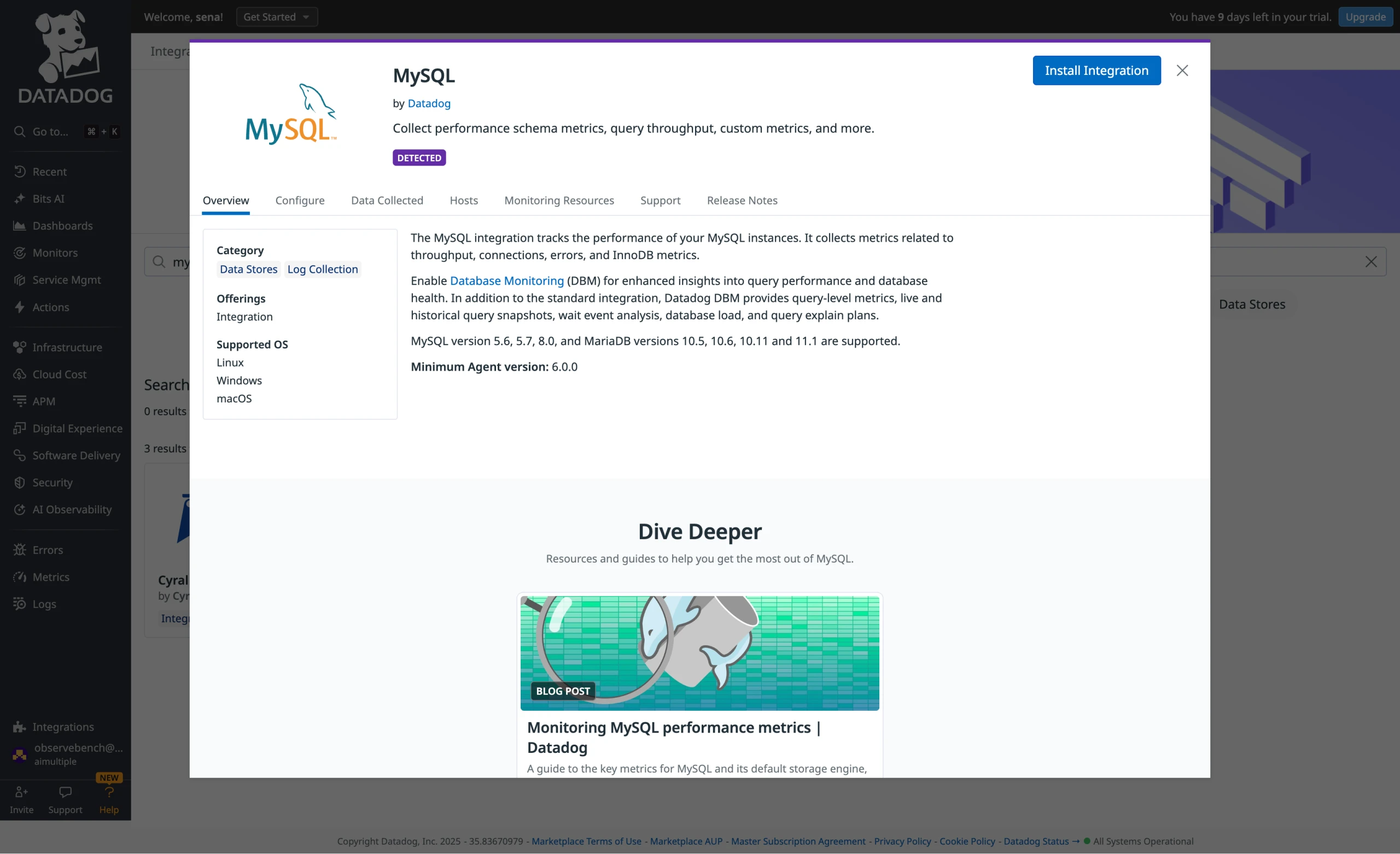Open the Database Monitoring link
Image resolution: width=1400 pixels, height=854 pixels.
click(x=507, y=280)
